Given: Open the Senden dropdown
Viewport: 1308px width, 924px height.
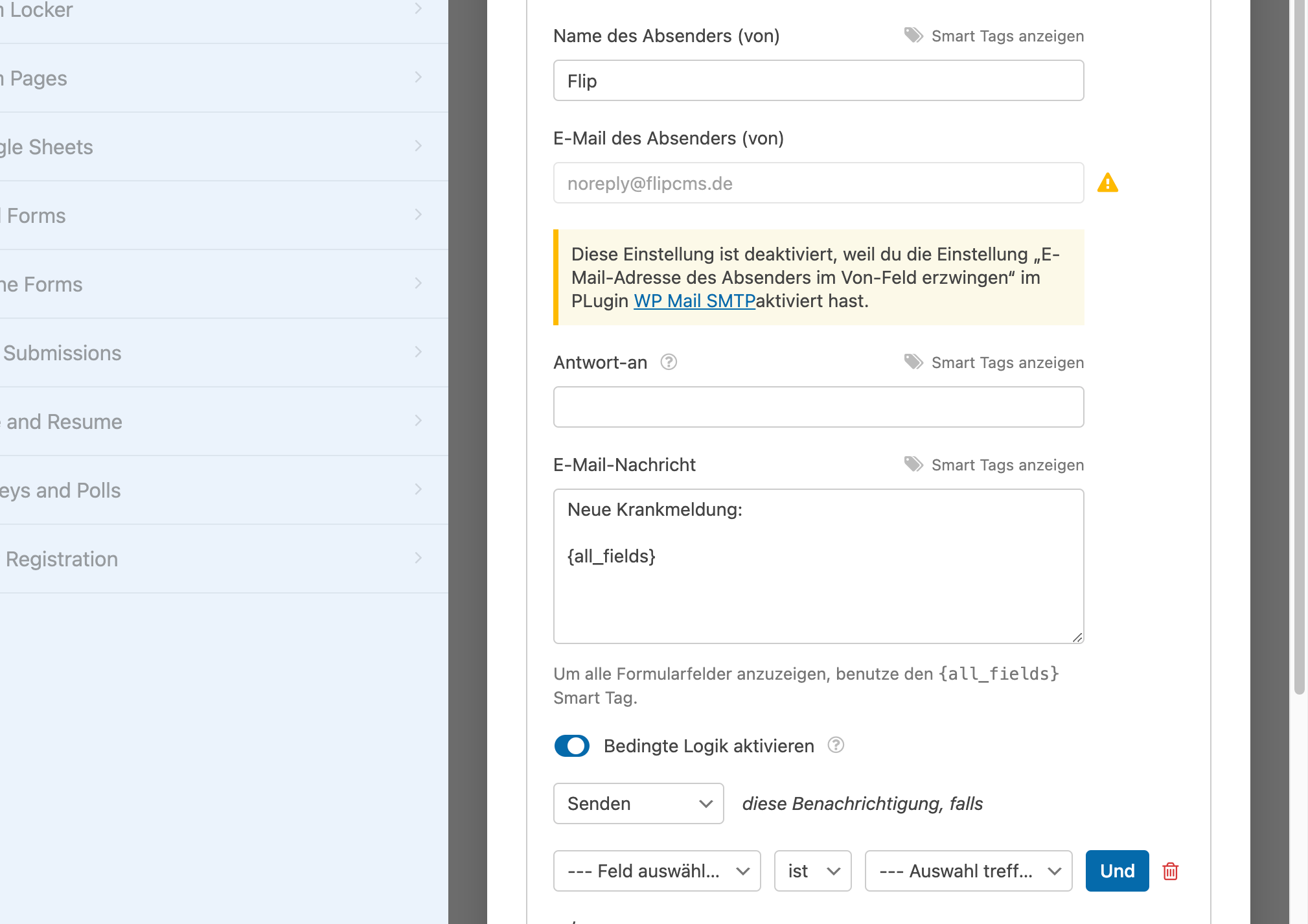Looking at the screenshot, I should coord(638,803).
